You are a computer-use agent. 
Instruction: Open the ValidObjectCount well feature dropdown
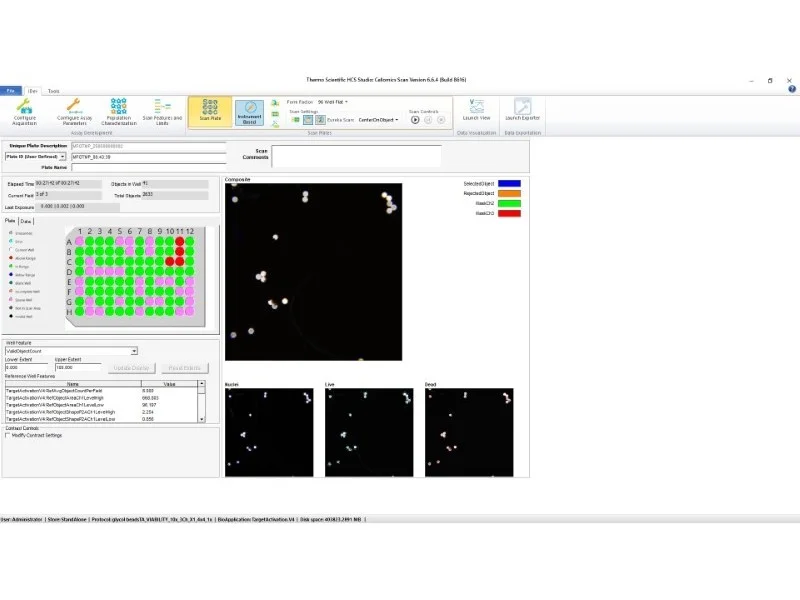(134, 350)
